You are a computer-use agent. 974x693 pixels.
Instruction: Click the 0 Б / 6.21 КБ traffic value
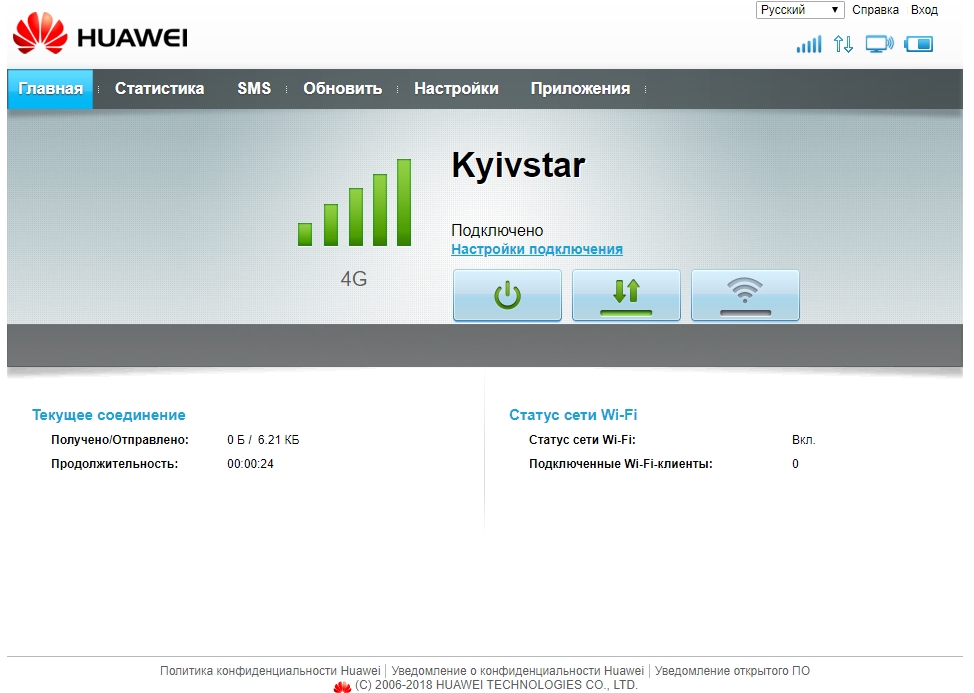[263, 440]
